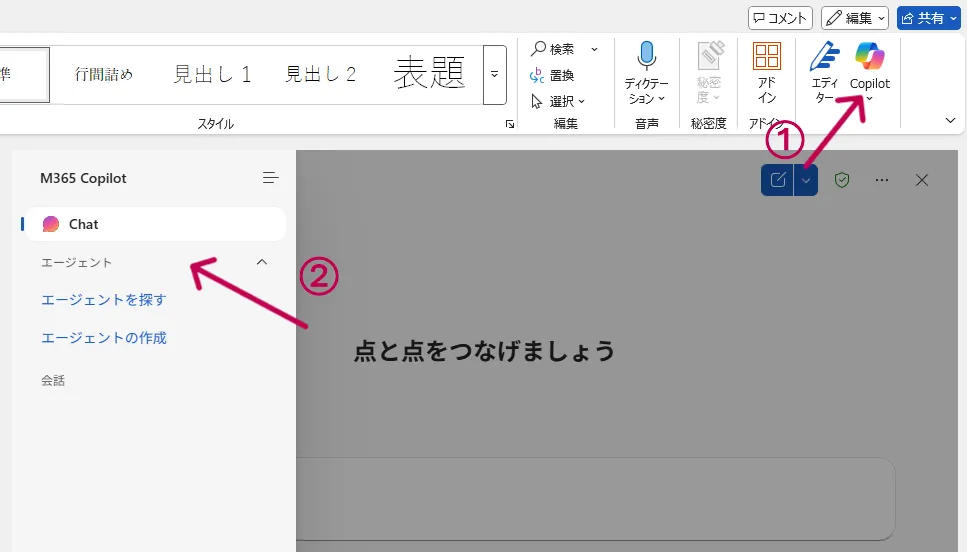This screenshot has width=967, height=552.
Task: Open dropdown beside new chat button
Action: click(x=805, y=180)
